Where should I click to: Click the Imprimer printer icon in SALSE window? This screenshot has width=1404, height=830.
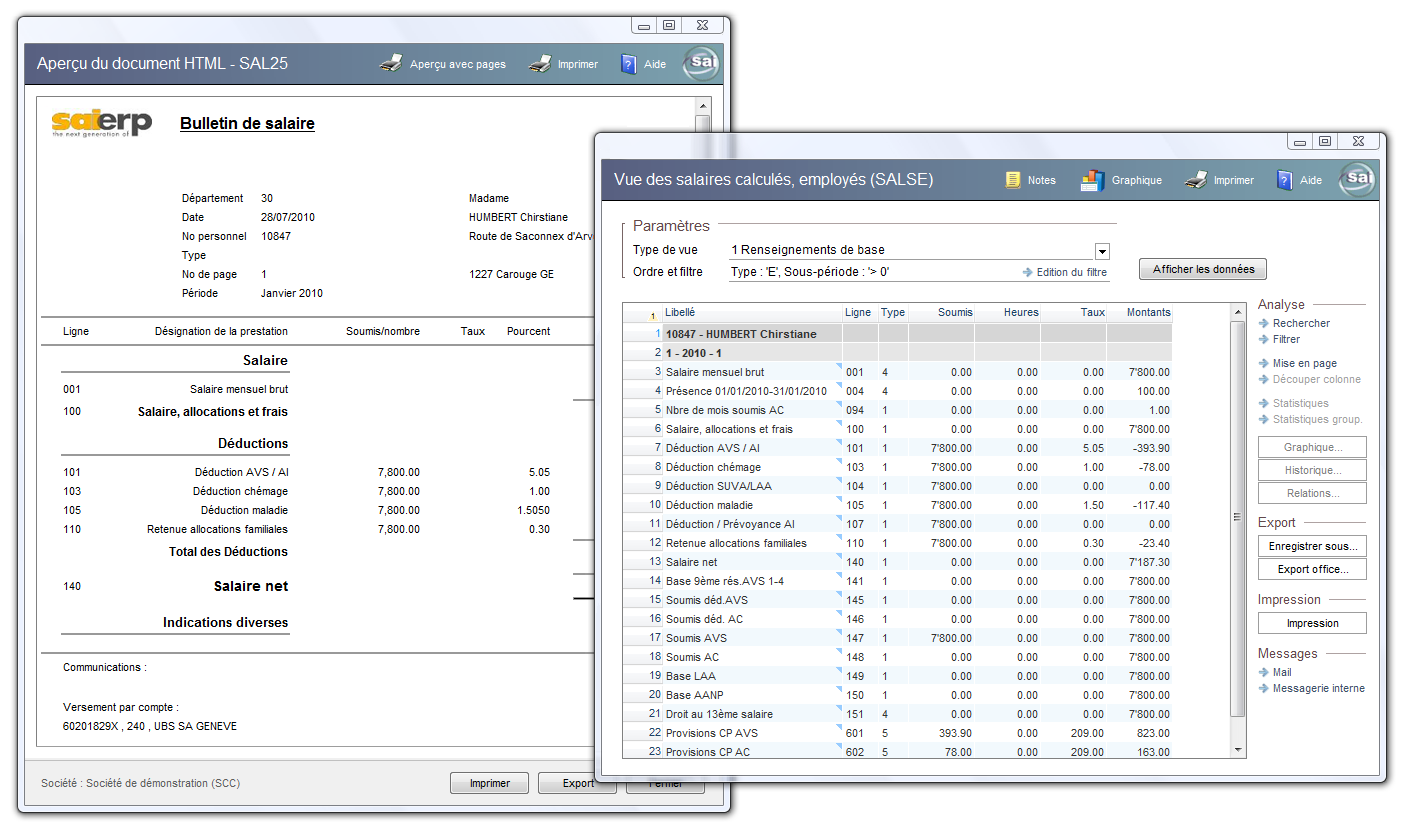point(1196,180)
